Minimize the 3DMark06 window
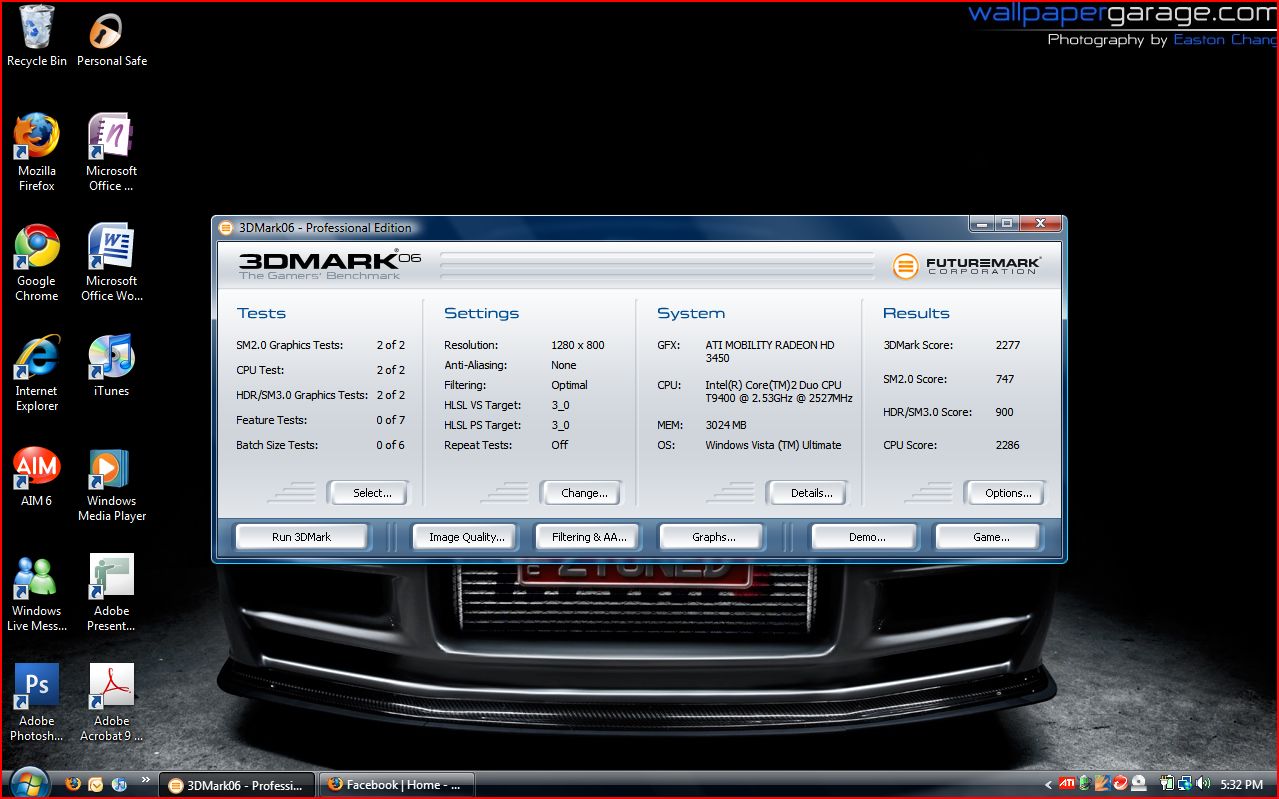 982,224
